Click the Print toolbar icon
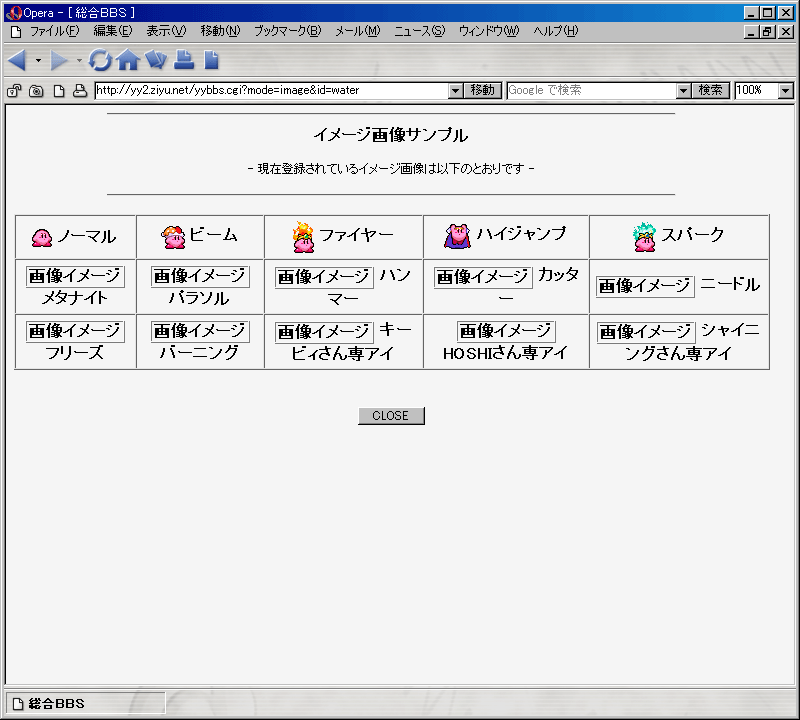This screenshot has width=800, height=720. point(184,60)
